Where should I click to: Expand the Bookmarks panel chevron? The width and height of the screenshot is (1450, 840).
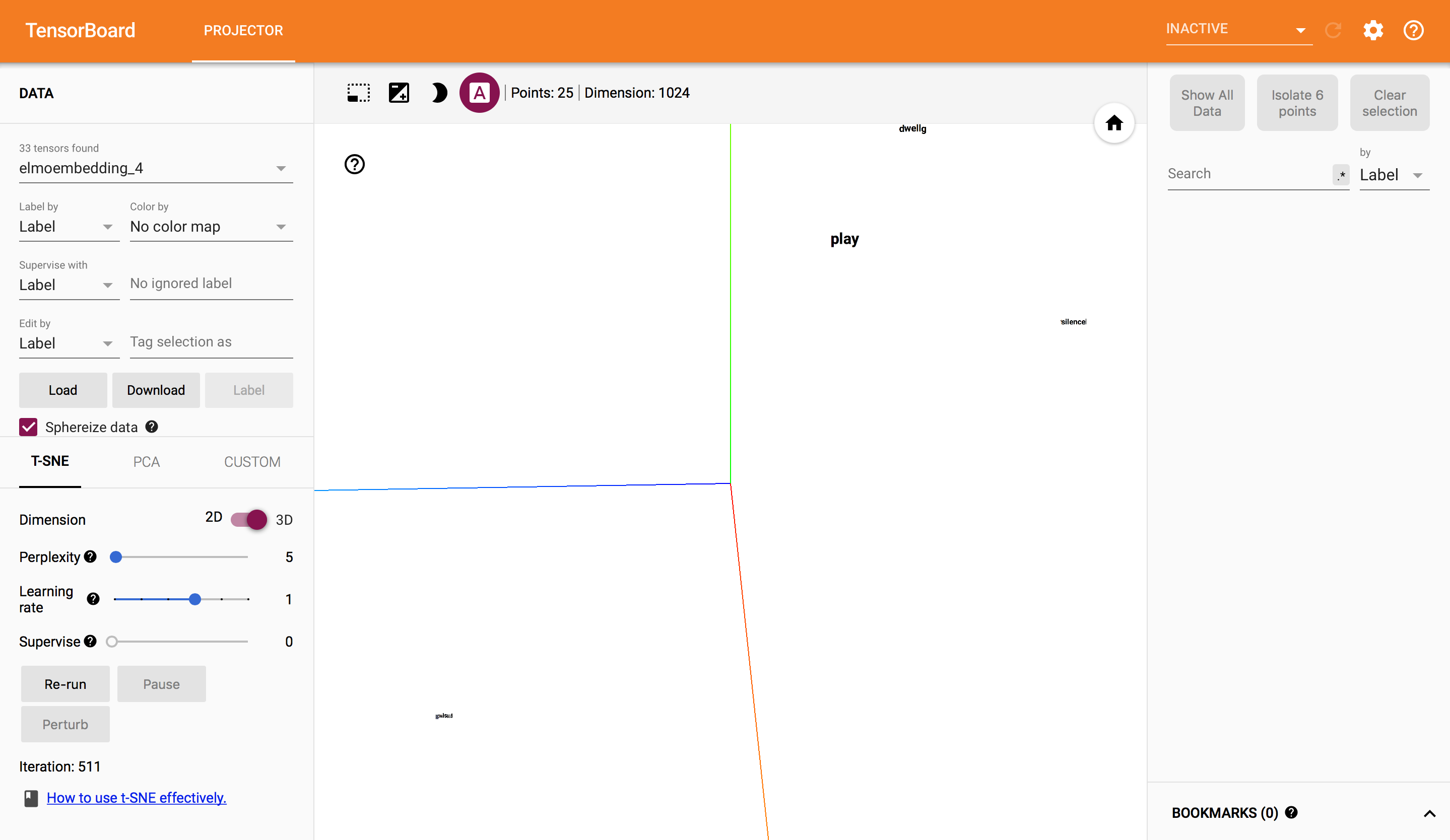click(1429, 813)
